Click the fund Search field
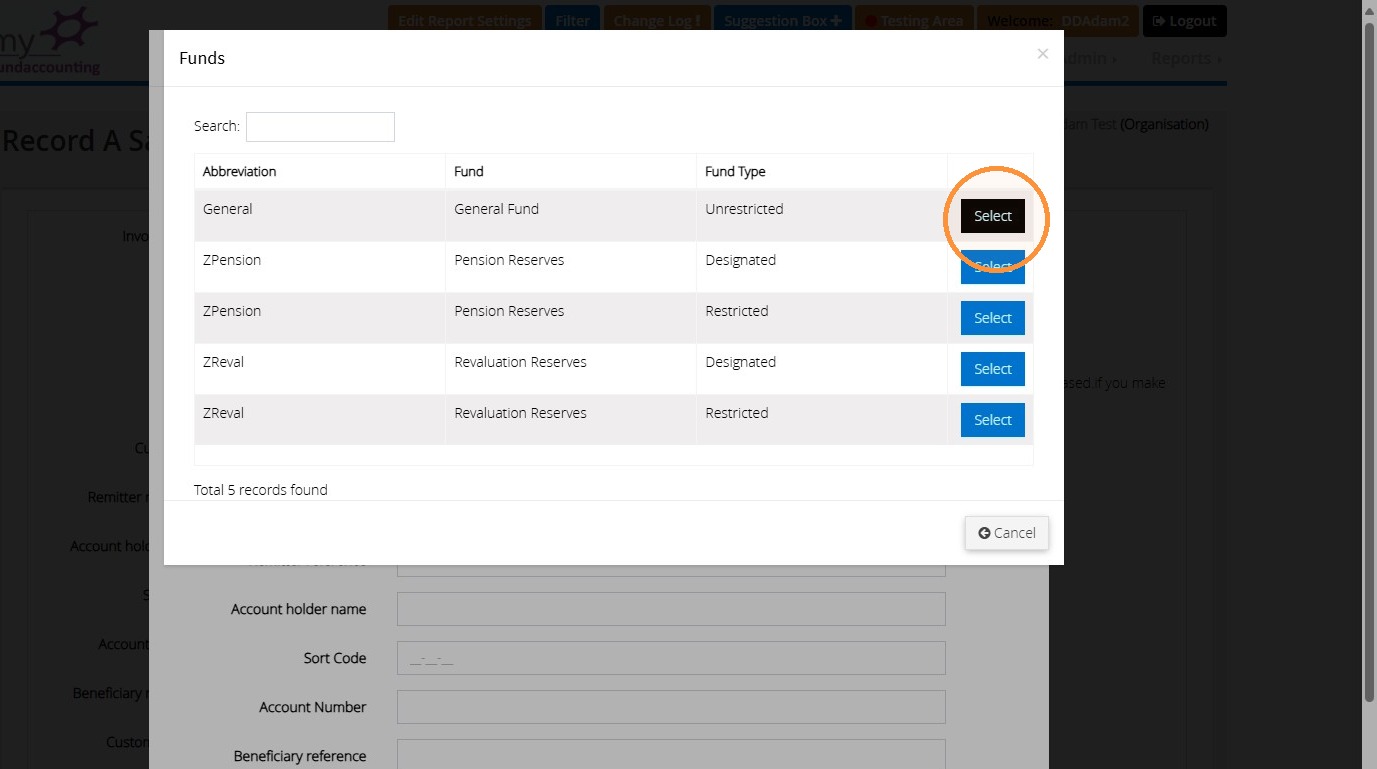 tap(320, 127)
